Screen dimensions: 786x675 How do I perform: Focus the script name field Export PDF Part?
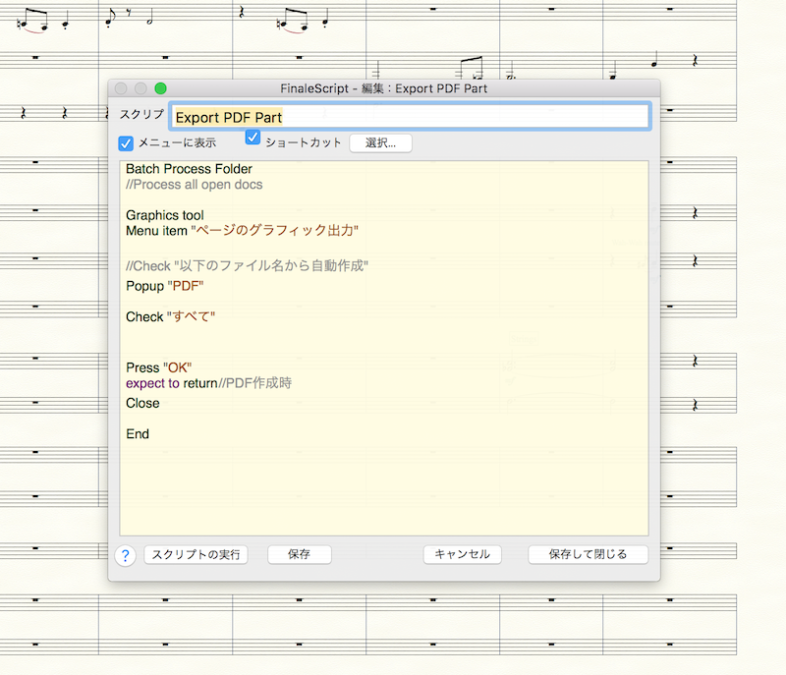[x=410, y=117]
